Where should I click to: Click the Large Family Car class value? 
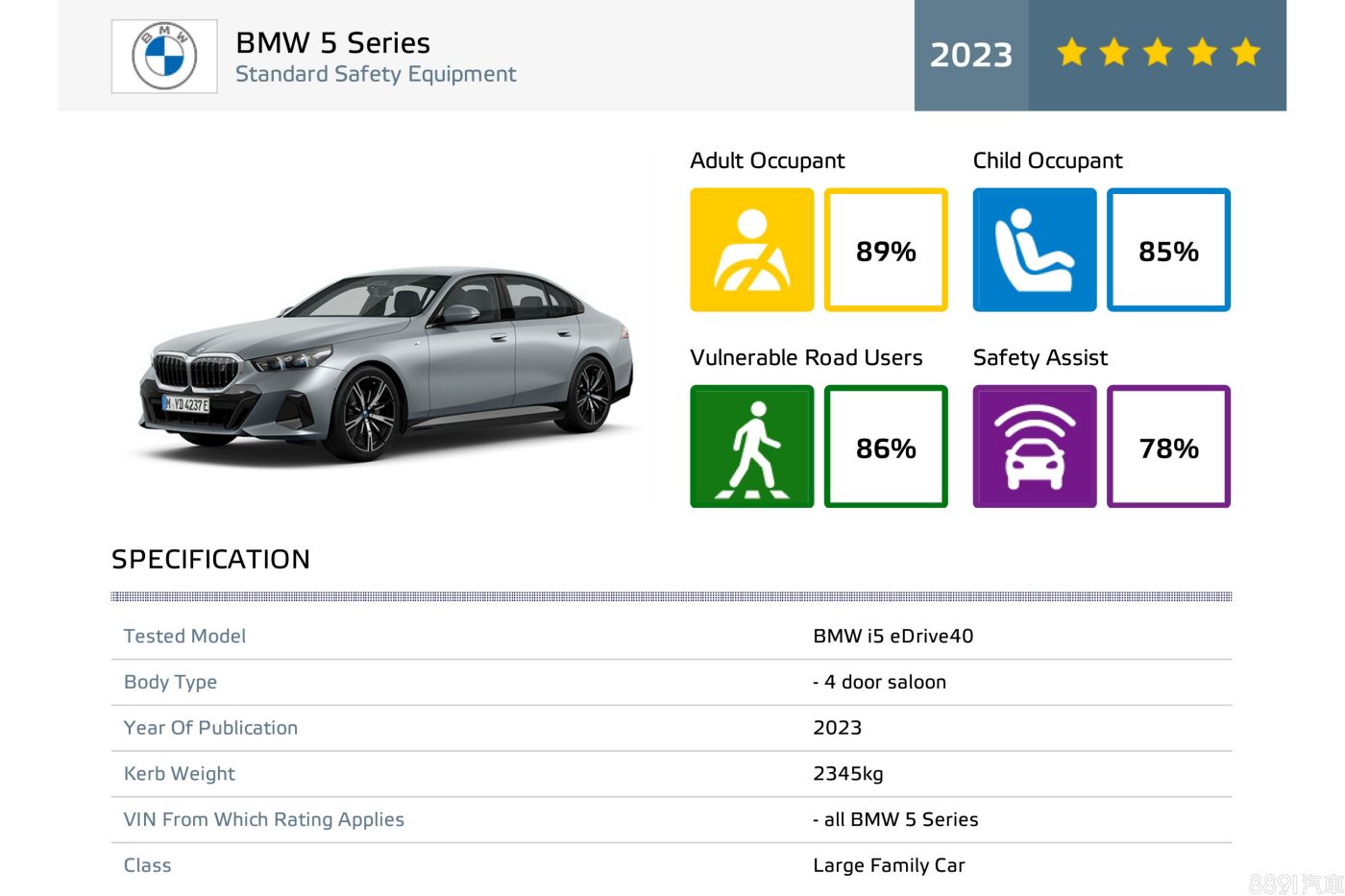[889, 865]
